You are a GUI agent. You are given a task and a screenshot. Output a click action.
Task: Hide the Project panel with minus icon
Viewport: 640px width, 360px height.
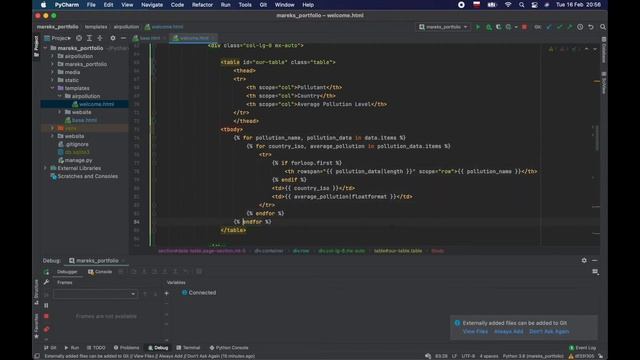tap(123, 38)
